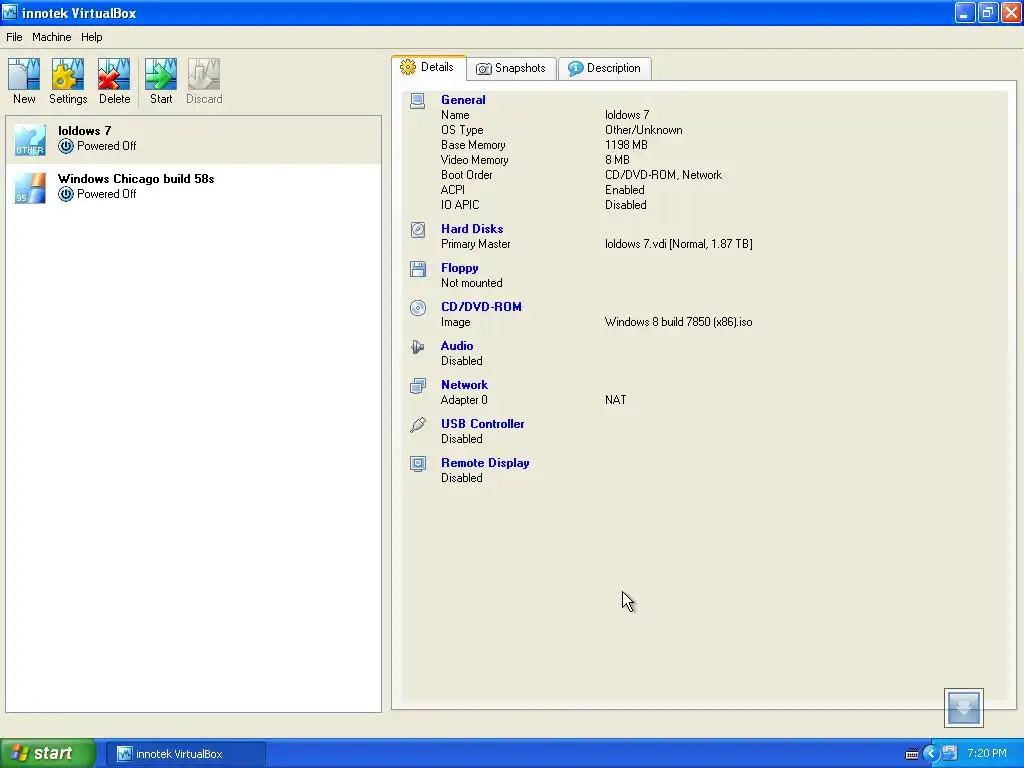Click the keyboard tray icon in the taskbar
The image size is (1024, 768).
point(912,754)
